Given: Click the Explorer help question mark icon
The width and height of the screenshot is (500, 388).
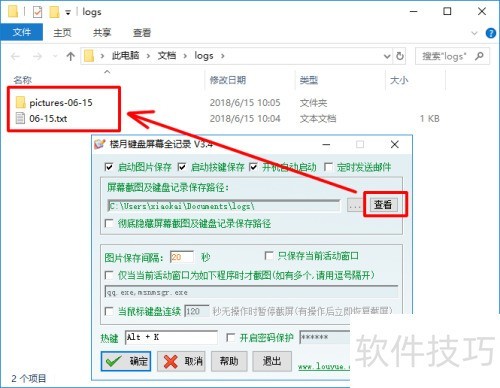Looking at the screenshot, I should 490,33.
